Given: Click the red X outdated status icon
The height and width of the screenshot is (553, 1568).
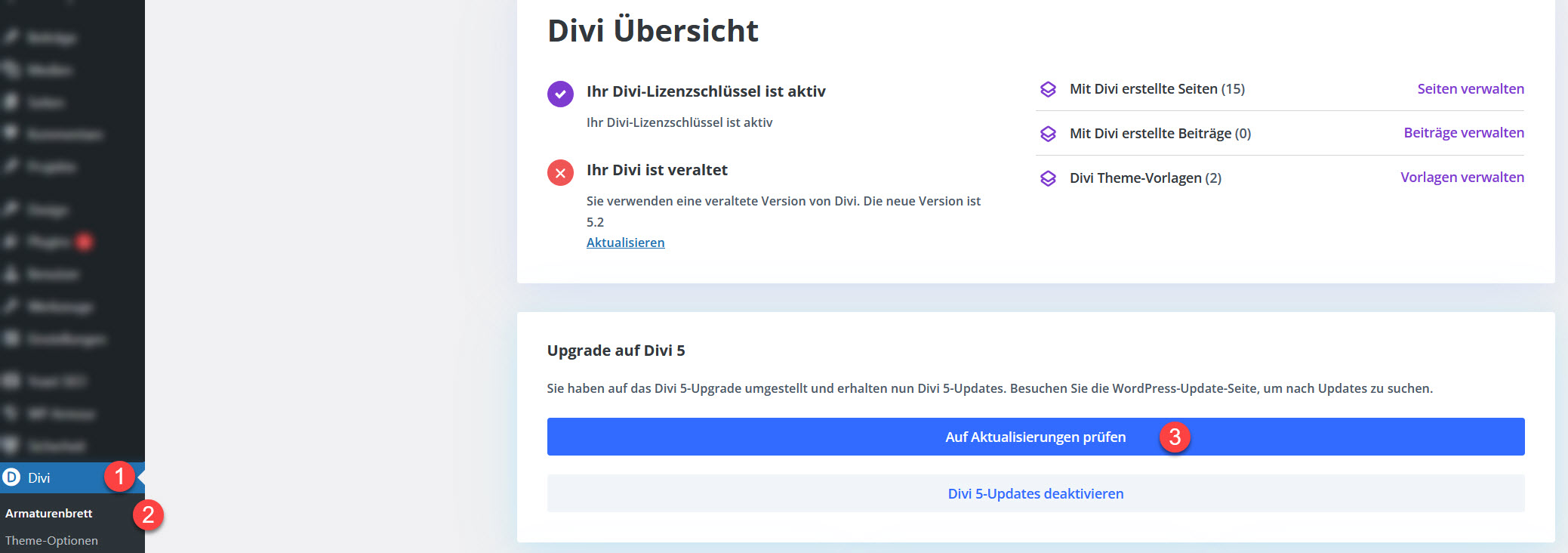Looking at the screenshot, I should (560, 173).
